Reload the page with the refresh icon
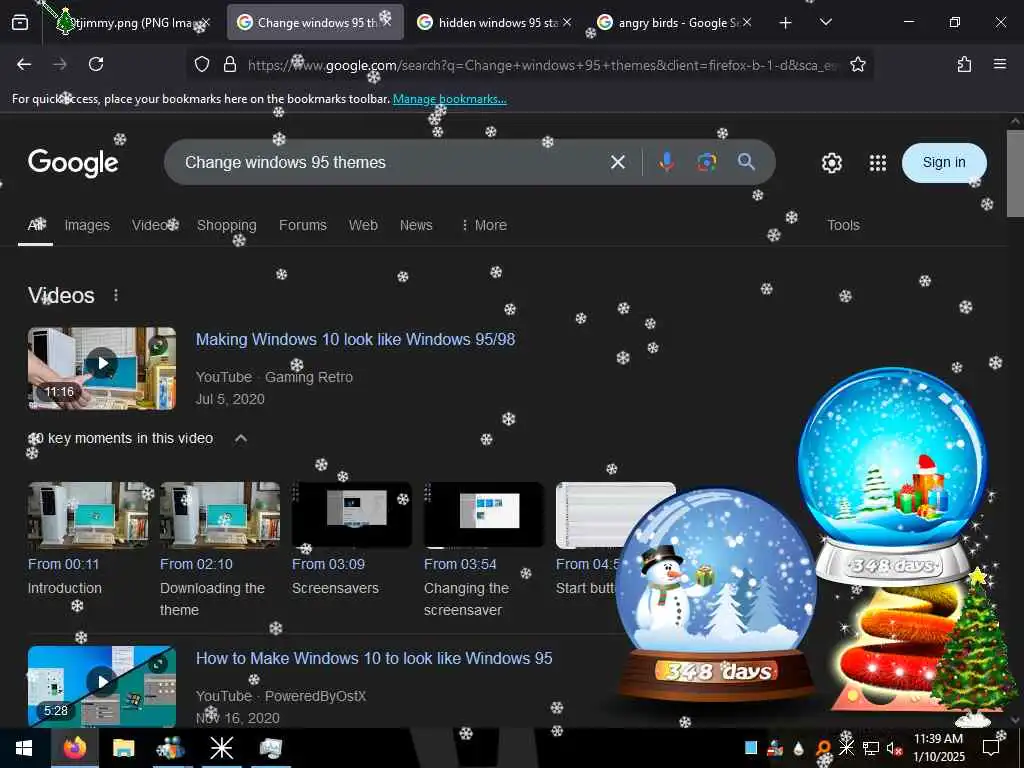Screen dimensions: 1024x768 point(96,64)
